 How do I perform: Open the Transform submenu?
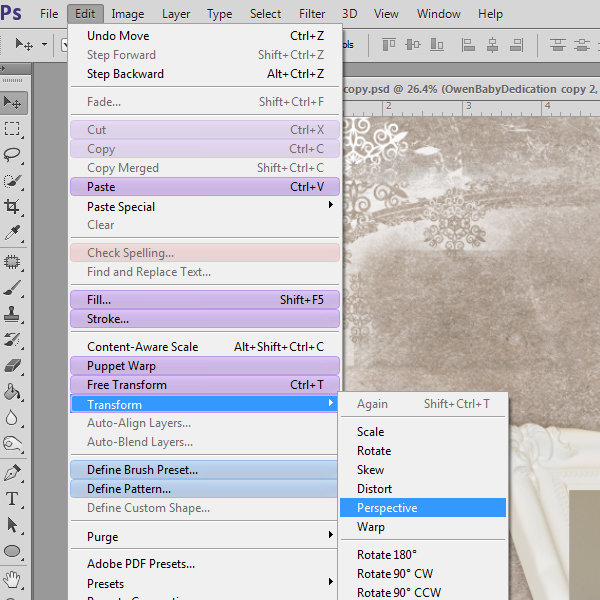[x=205, y=404]
